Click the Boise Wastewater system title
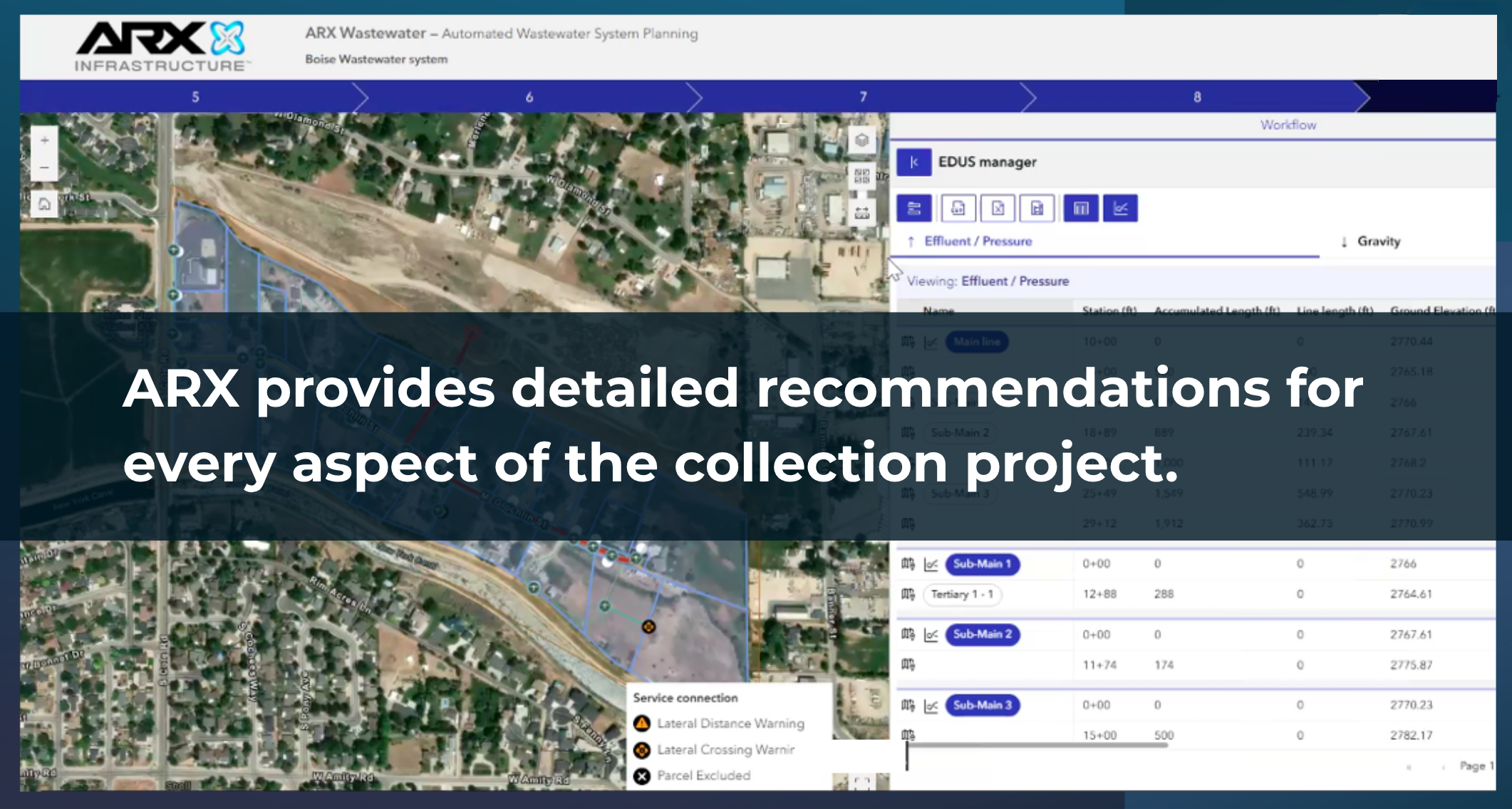 click(x=376, y=59)
